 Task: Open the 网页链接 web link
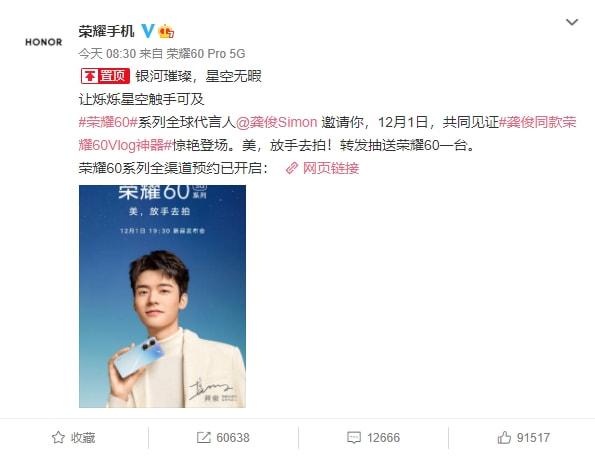click(331, 168)
